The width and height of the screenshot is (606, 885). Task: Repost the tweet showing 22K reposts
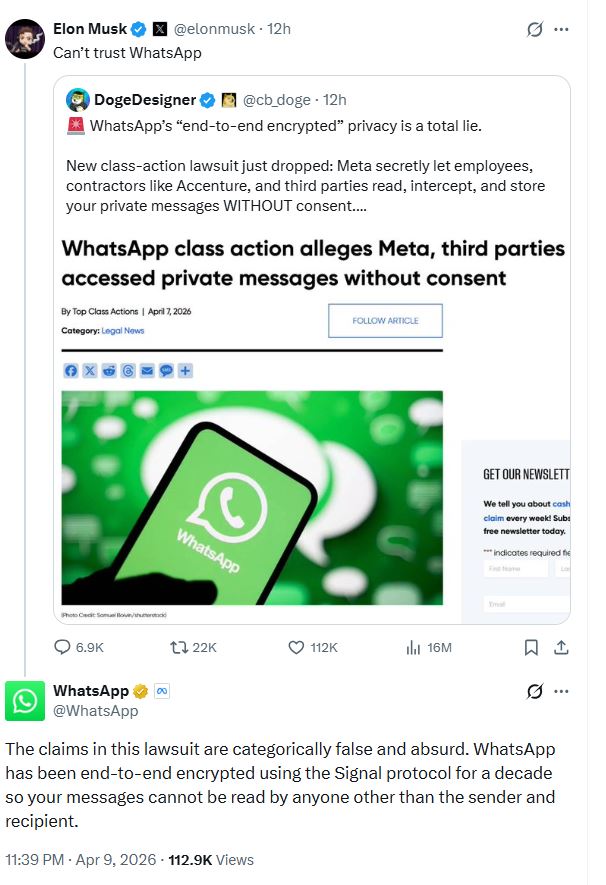coord(180,647)
